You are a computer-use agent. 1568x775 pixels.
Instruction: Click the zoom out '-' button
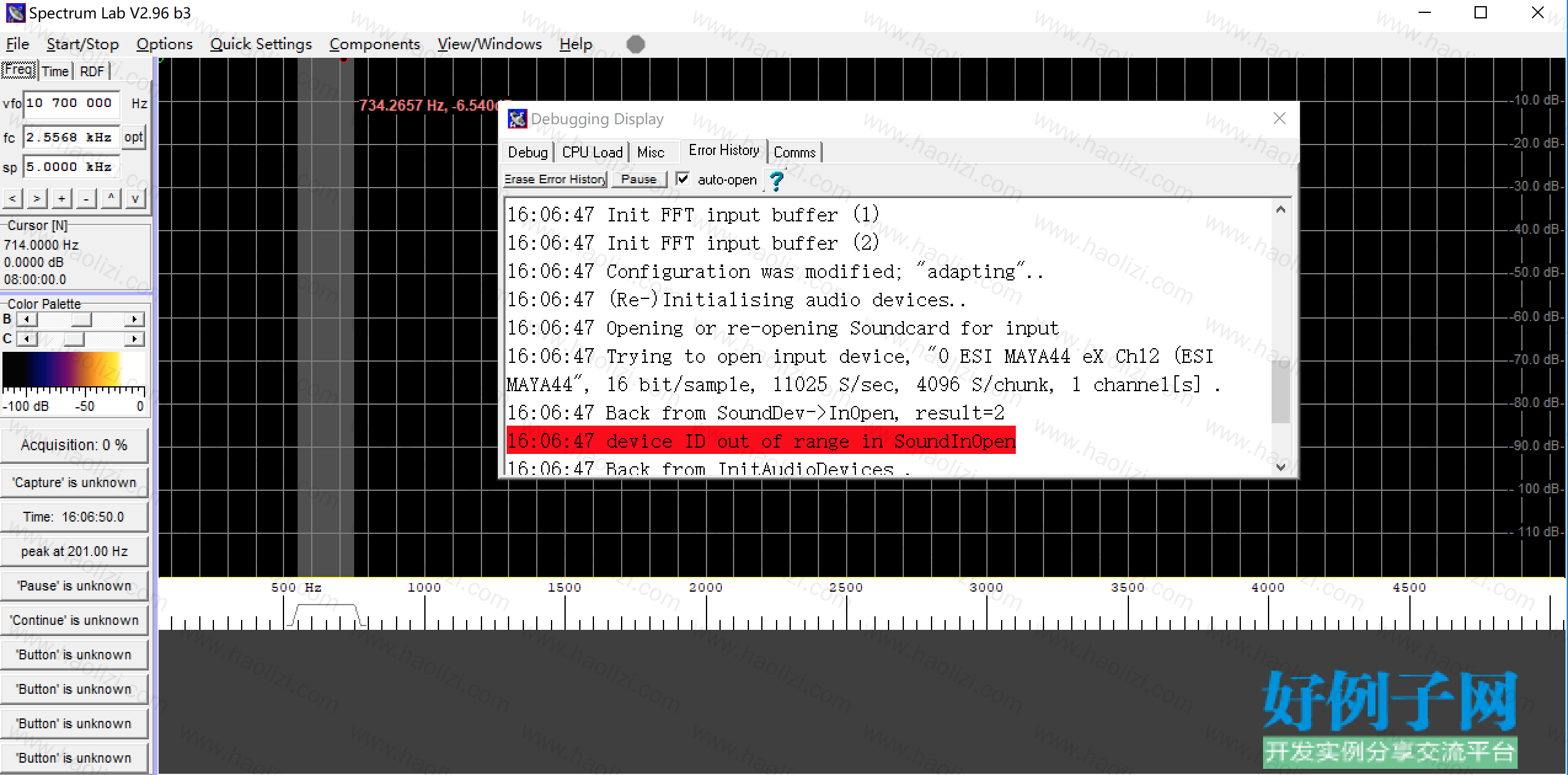pos(86,198)
